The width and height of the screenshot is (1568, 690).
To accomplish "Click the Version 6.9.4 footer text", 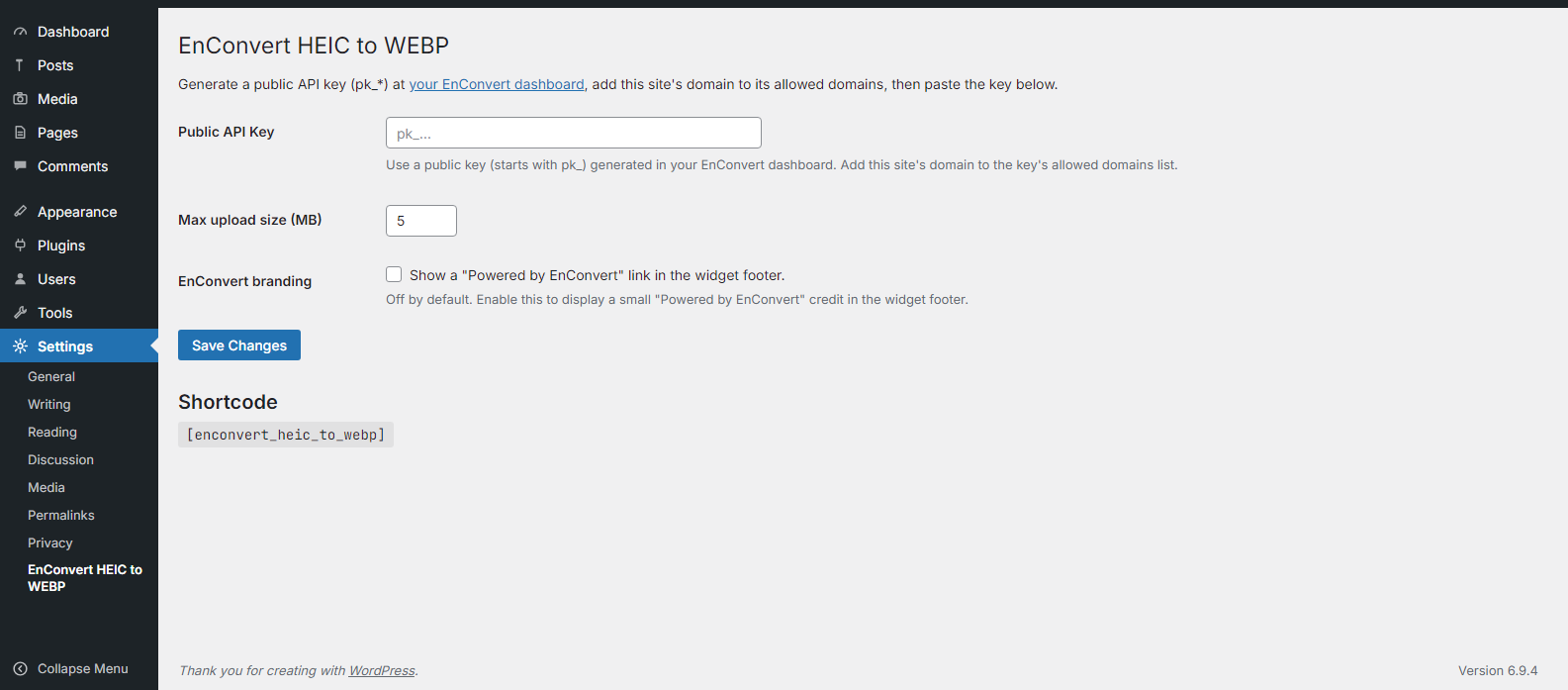I will pyautogui.click(x=1498, y=670).
